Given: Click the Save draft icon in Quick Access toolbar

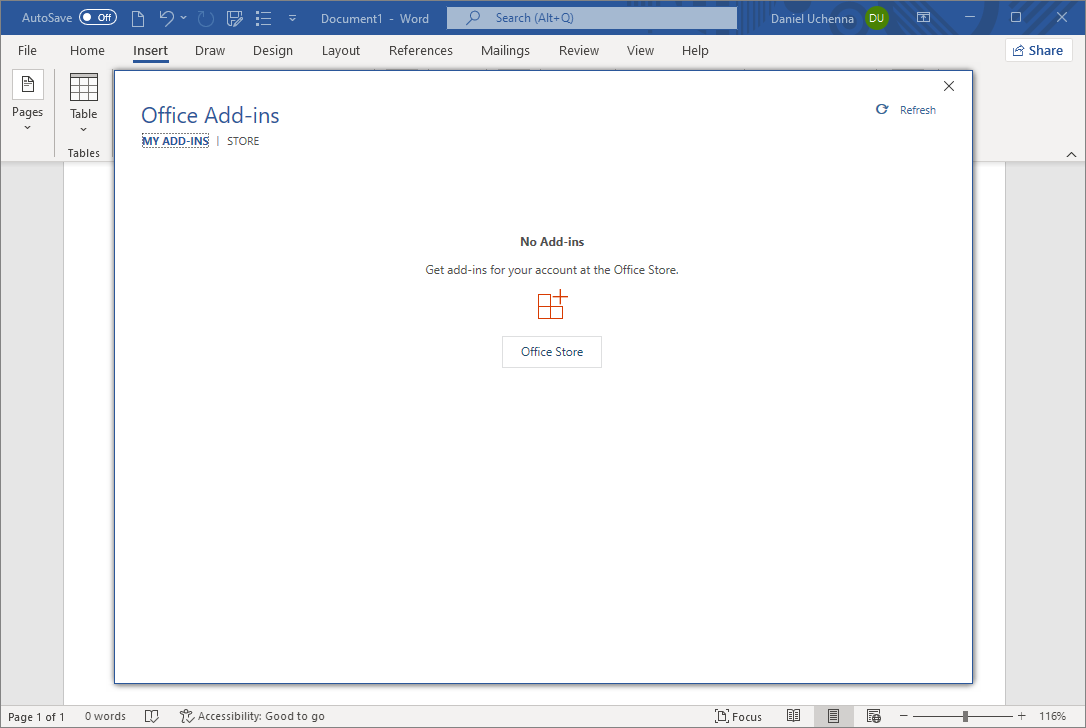Looking at the screenshot, I should [x=234, y=17].
